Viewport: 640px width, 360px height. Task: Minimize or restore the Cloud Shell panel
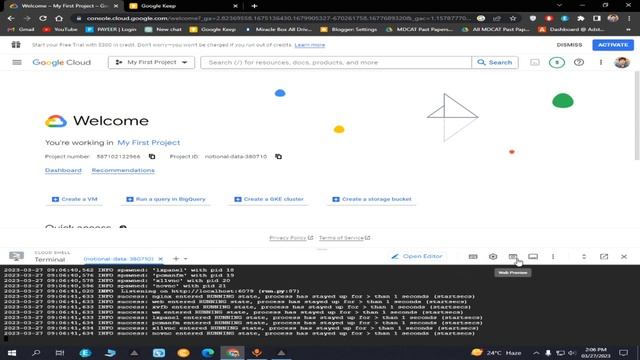[584, 256]
